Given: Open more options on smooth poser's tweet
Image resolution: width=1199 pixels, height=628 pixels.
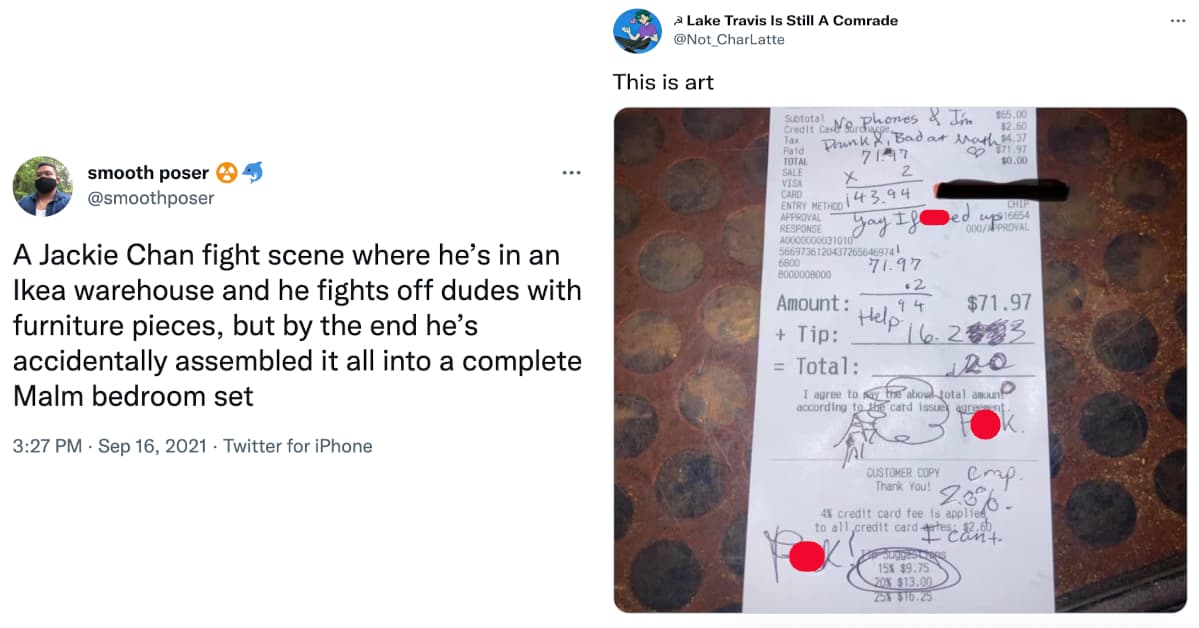Looking at the screenshot, I should coord(571,173).
